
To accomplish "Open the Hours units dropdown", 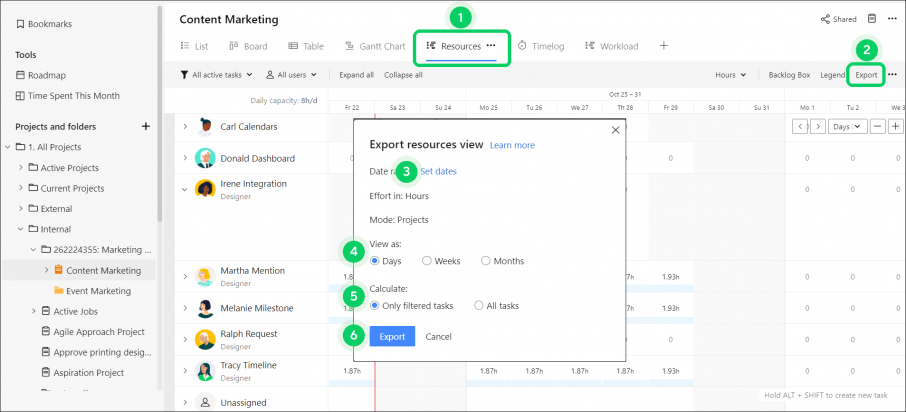I will coord(730,75).
